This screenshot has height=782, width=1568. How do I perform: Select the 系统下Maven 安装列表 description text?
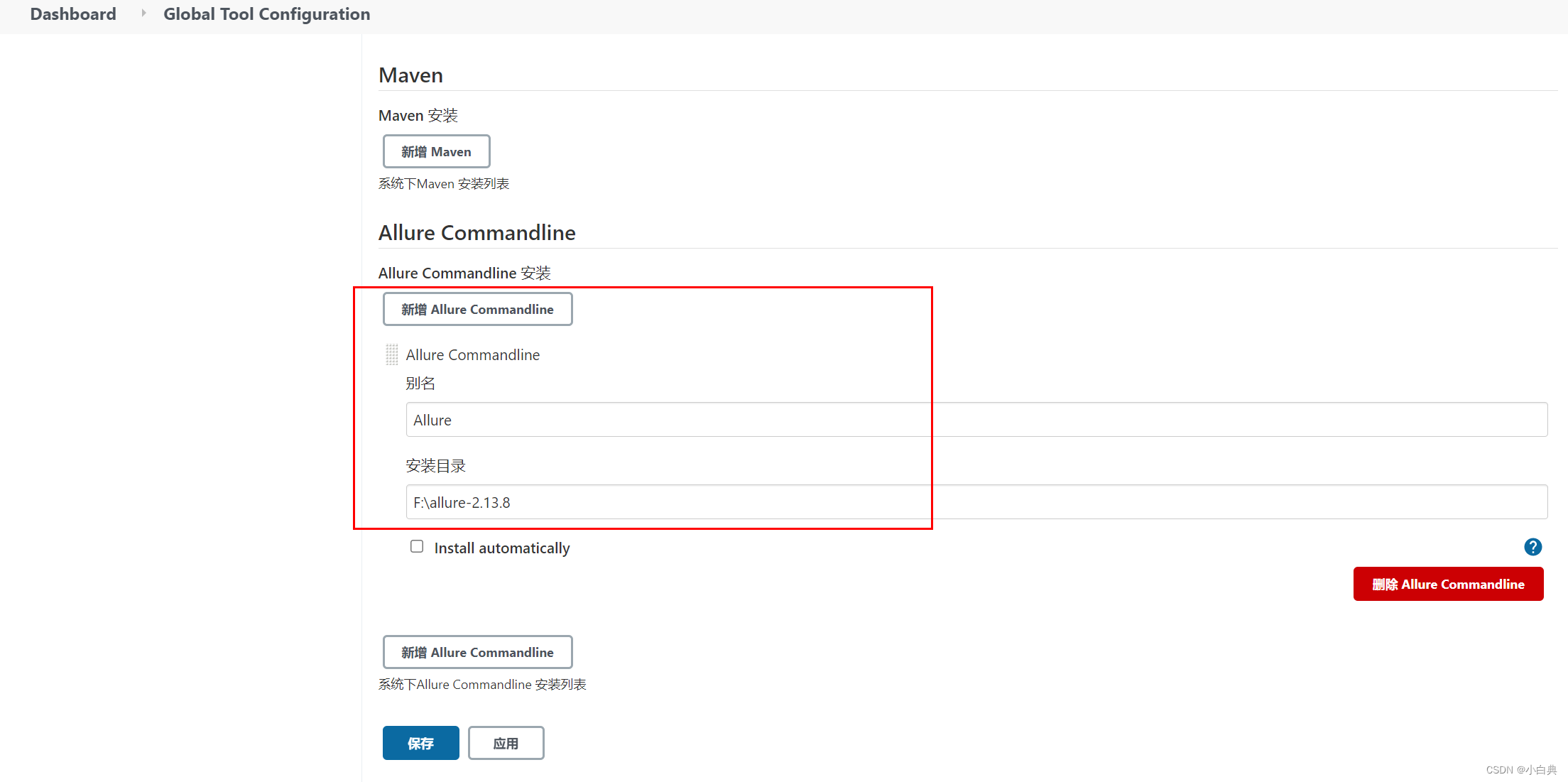point(444,184)
